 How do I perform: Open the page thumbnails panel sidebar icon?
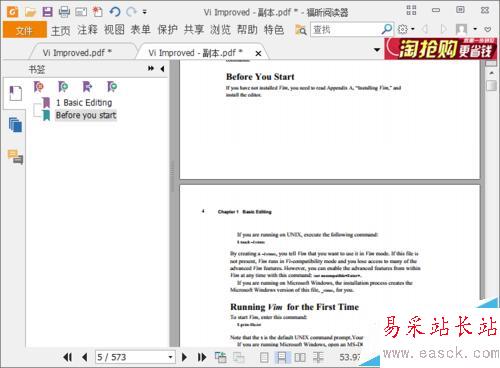click(15, 125)
